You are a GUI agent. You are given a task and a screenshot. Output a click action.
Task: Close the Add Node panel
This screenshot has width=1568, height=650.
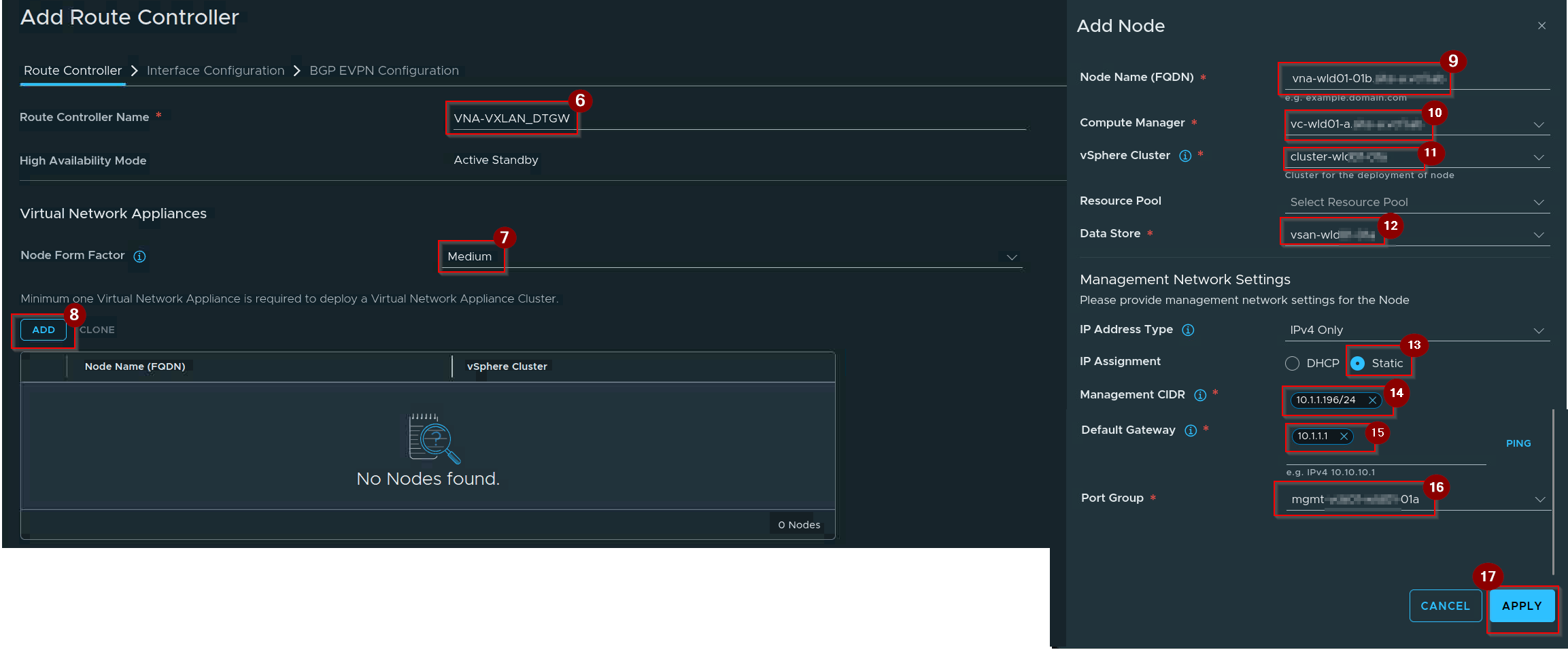click(1541, 26)
